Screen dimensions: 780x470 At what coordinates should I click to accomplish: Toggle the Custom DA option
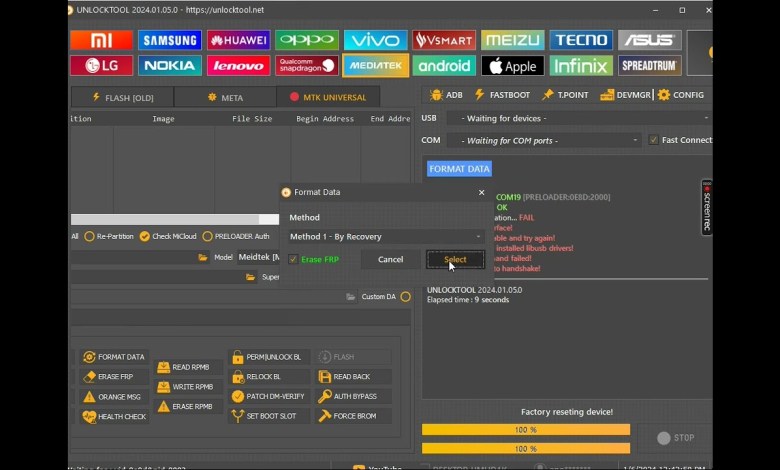tap(405, 297)
